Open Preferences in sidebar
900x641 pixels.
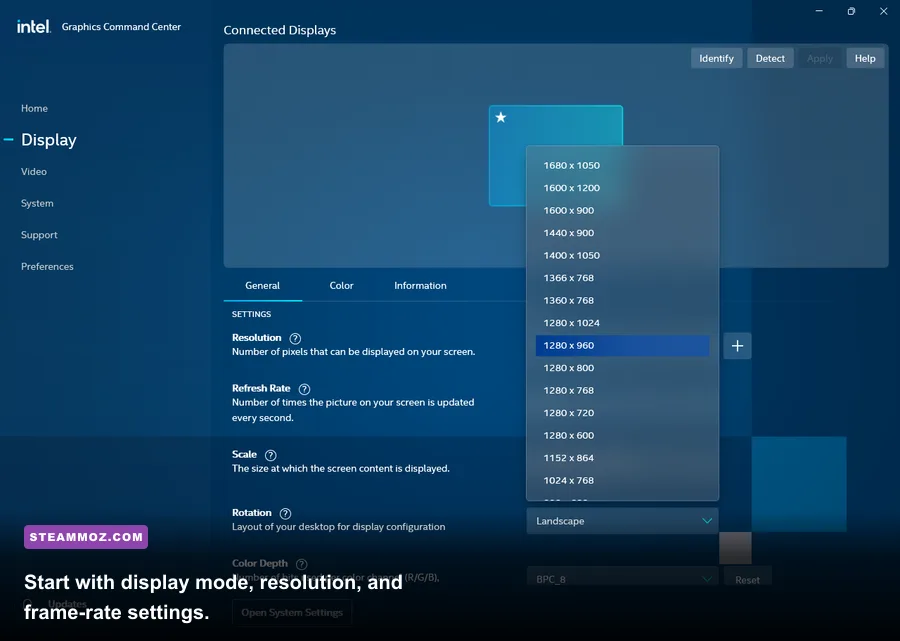(x=47, y=266)
